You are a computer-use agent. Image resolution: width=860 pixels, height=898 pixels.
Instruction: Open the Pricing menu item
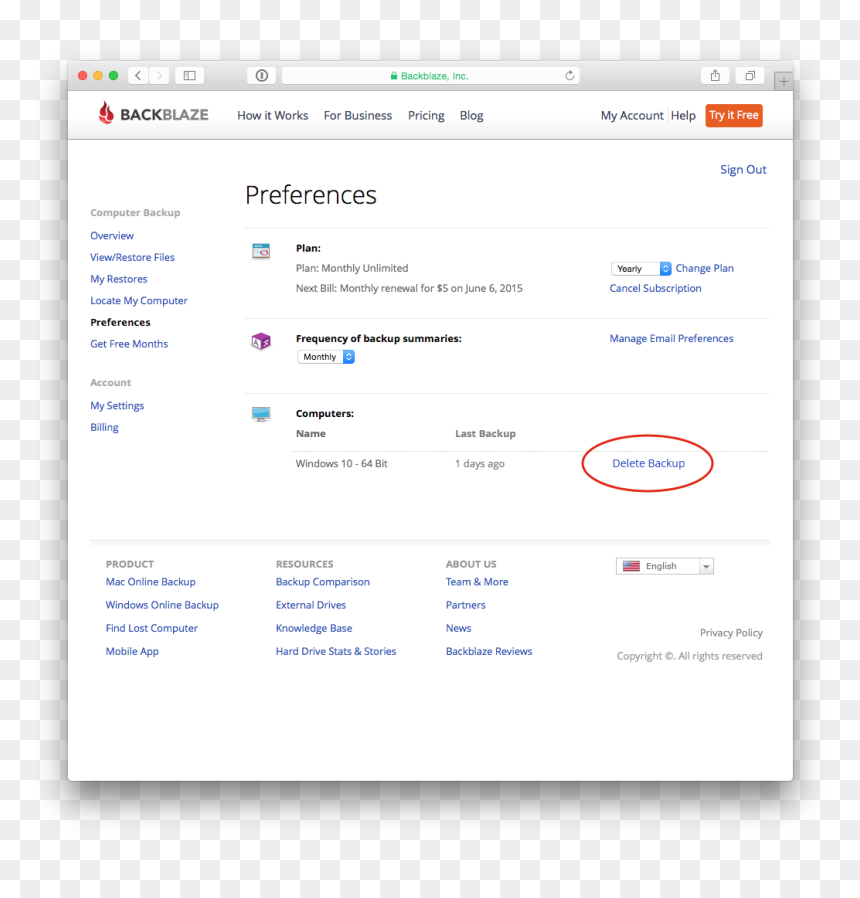coord(426,116)
